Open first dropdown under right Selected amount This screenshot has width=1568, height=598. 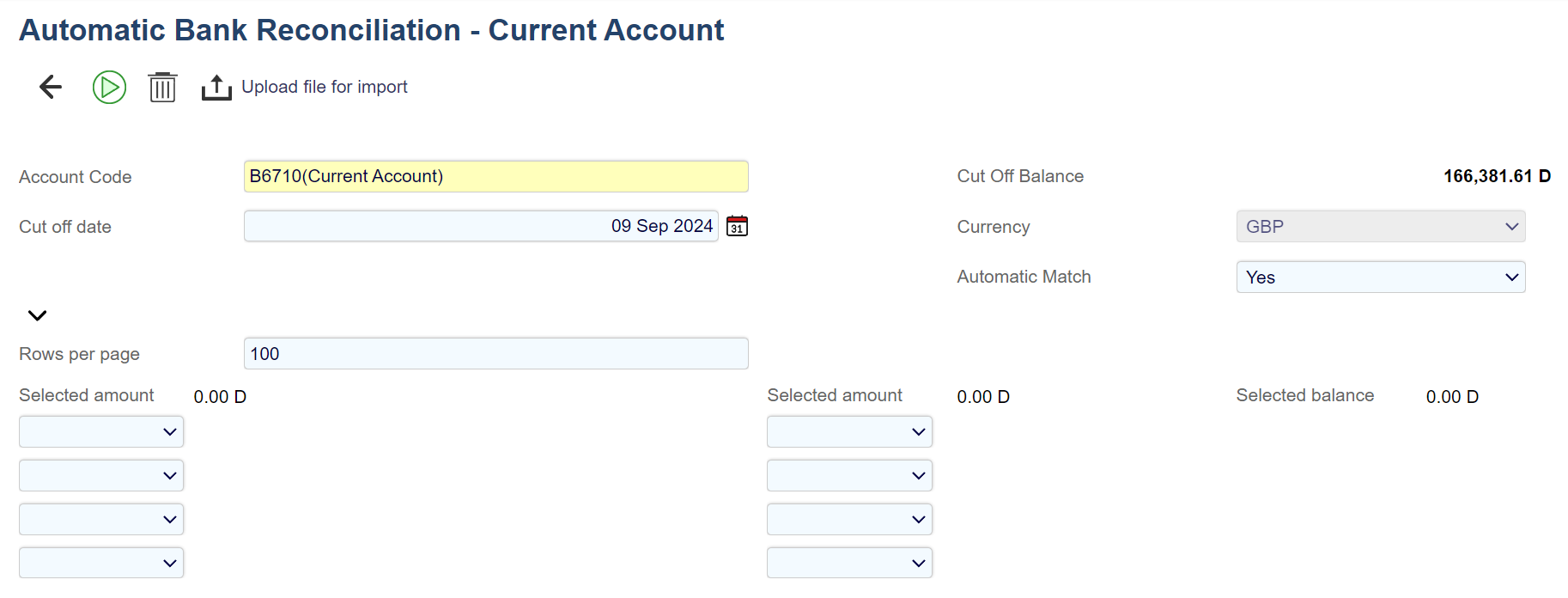[849, 432]
